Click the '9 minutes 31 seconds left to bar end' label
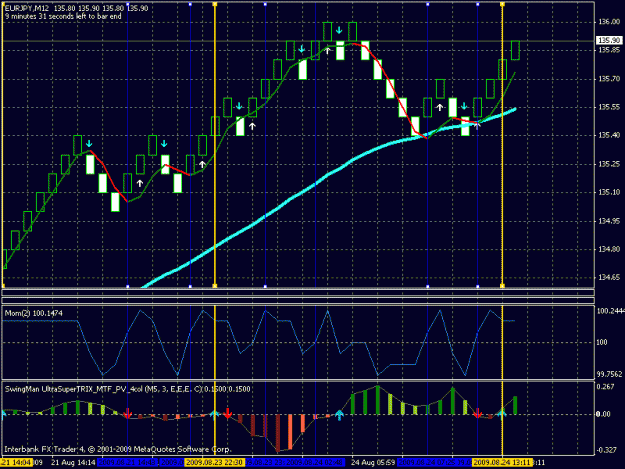 point(63,16)
